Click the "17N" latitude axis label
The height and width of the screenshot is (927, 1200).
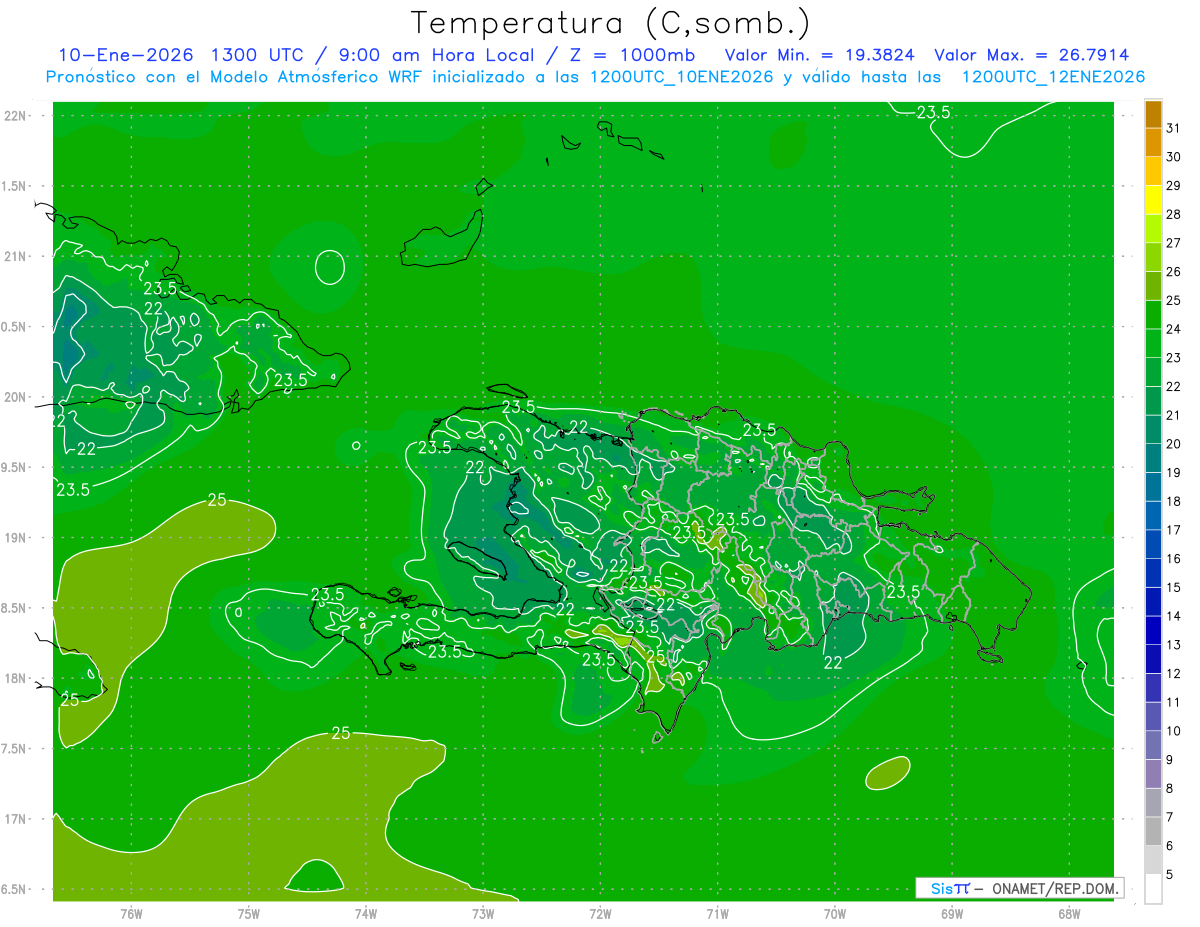(17, 819)
